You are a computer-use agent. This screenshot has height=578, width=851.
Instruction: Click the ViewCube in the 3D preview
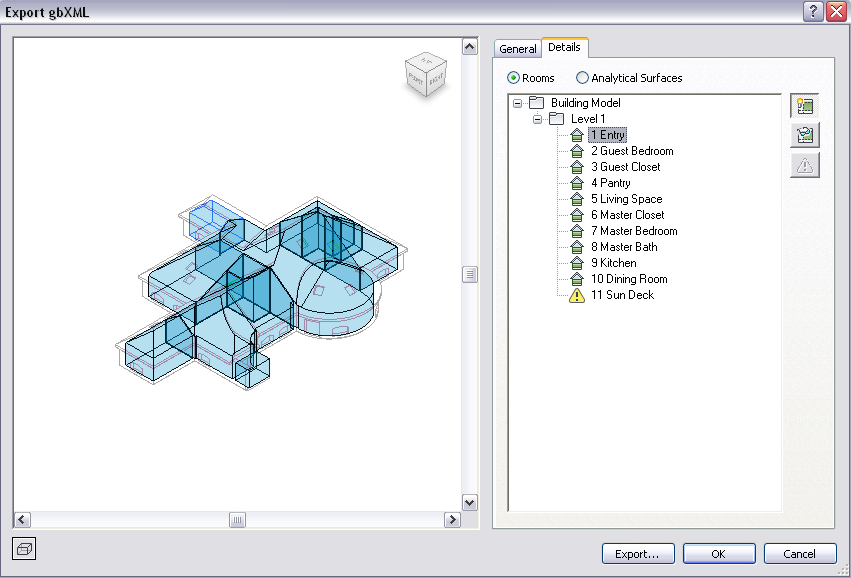[x=426, y=74]
